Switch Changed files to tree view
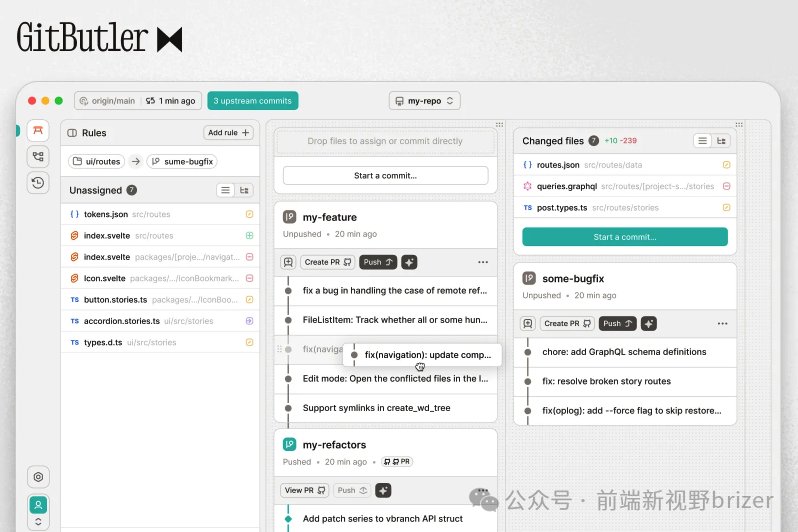The height and width of the screenshot is (532, 798). (x=721, y=141)
